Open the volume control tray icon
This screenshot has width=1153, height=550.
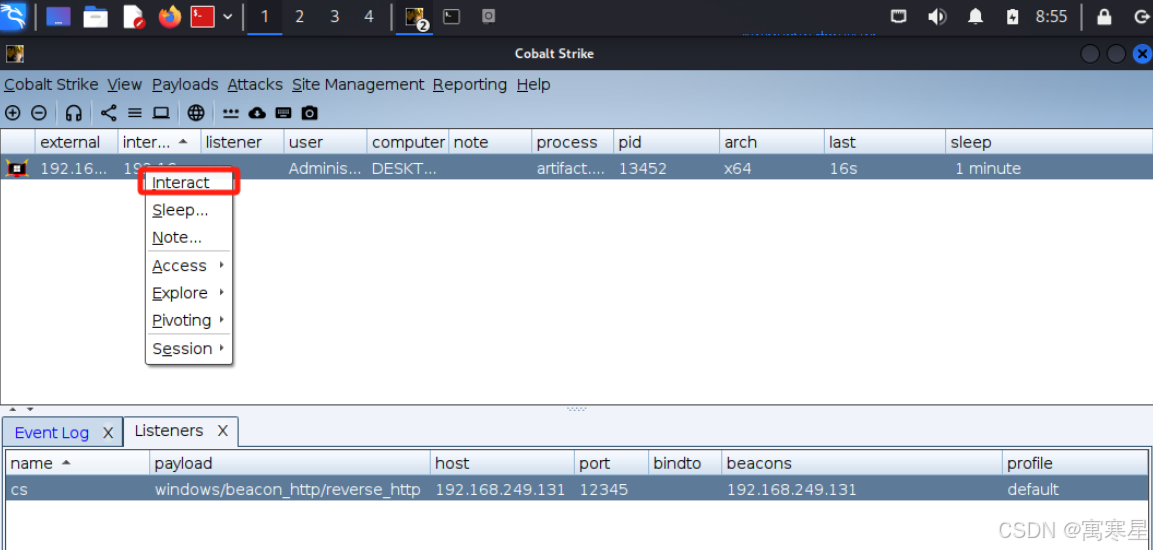[x=937, y=16]
